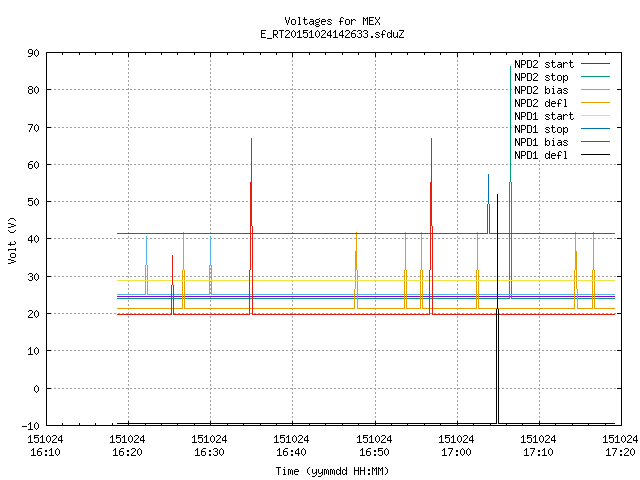Click the y-axis tick value 90
Image resolution: width=640 pixels, height=480 pixels.
(x=34, y=53)
